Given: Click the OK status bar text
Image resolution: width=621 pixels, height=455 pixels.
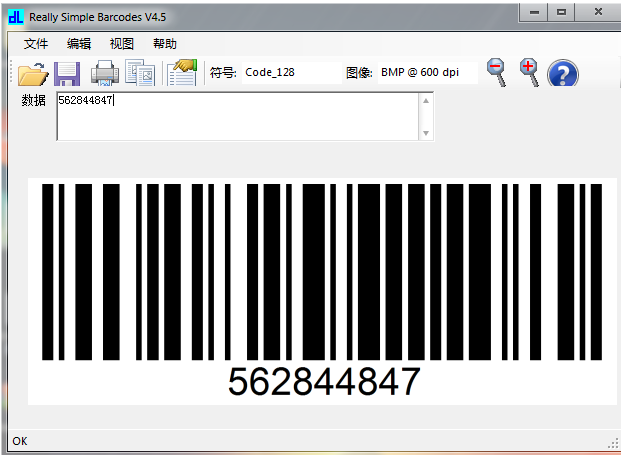Looking at the screenshot, I should [x=20, y=441].
